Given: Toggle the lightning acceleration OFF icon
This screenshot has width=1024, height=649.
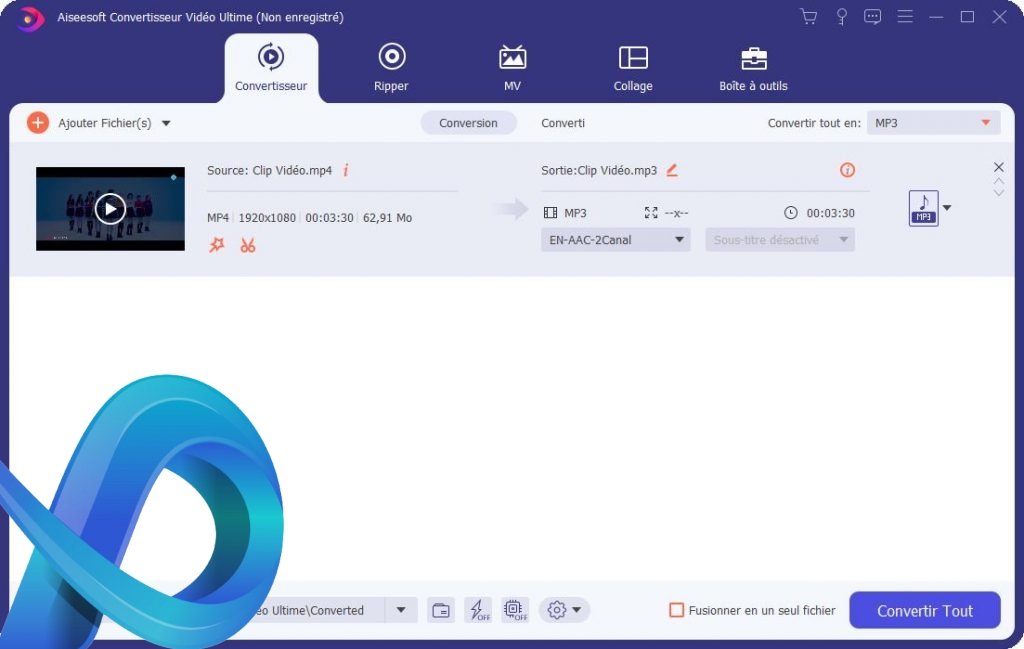Looking at the screenshot, I should tap(478, 610).
